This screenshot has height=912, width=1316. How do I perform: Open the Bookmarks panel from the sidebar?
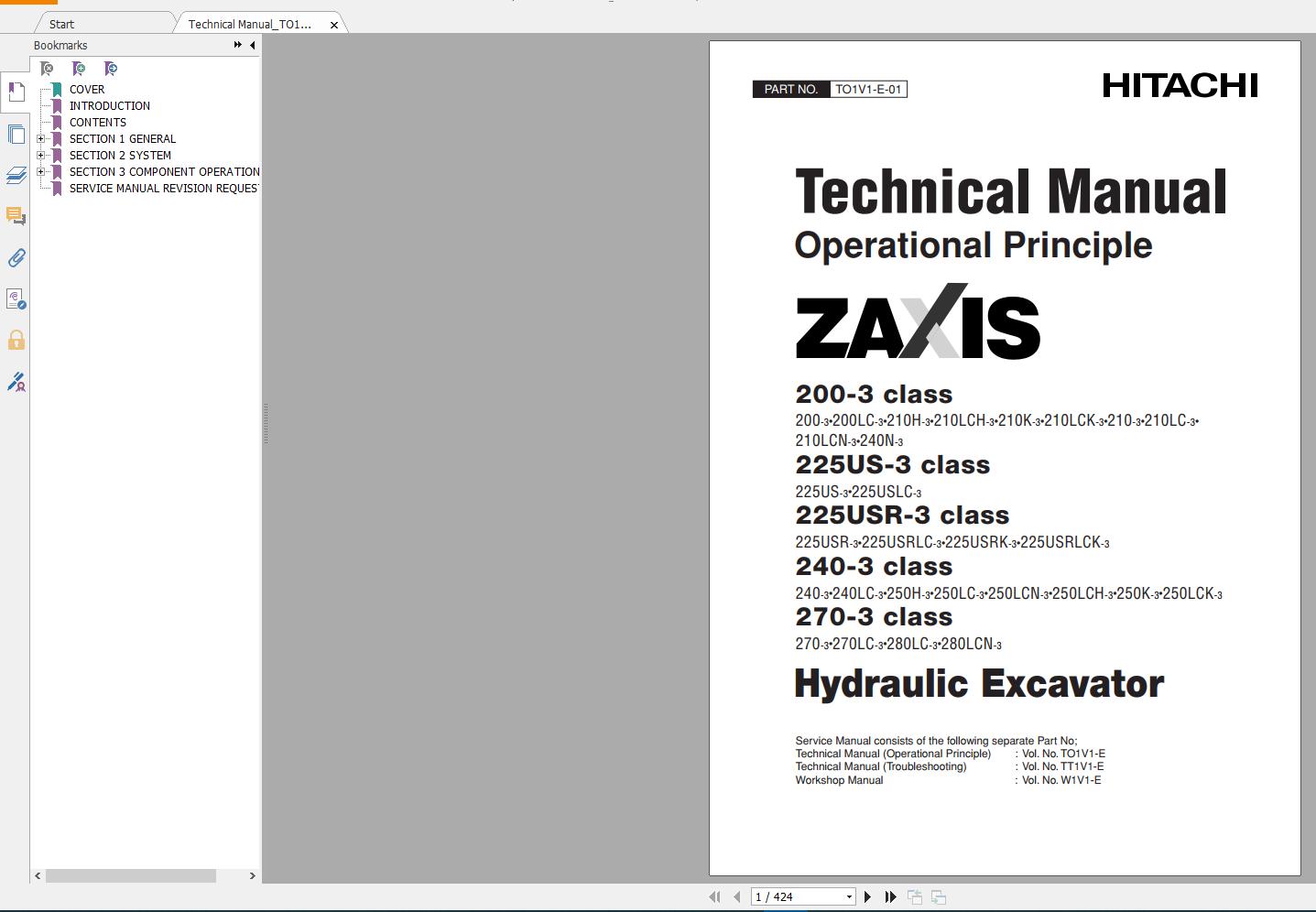coord(16,92)
